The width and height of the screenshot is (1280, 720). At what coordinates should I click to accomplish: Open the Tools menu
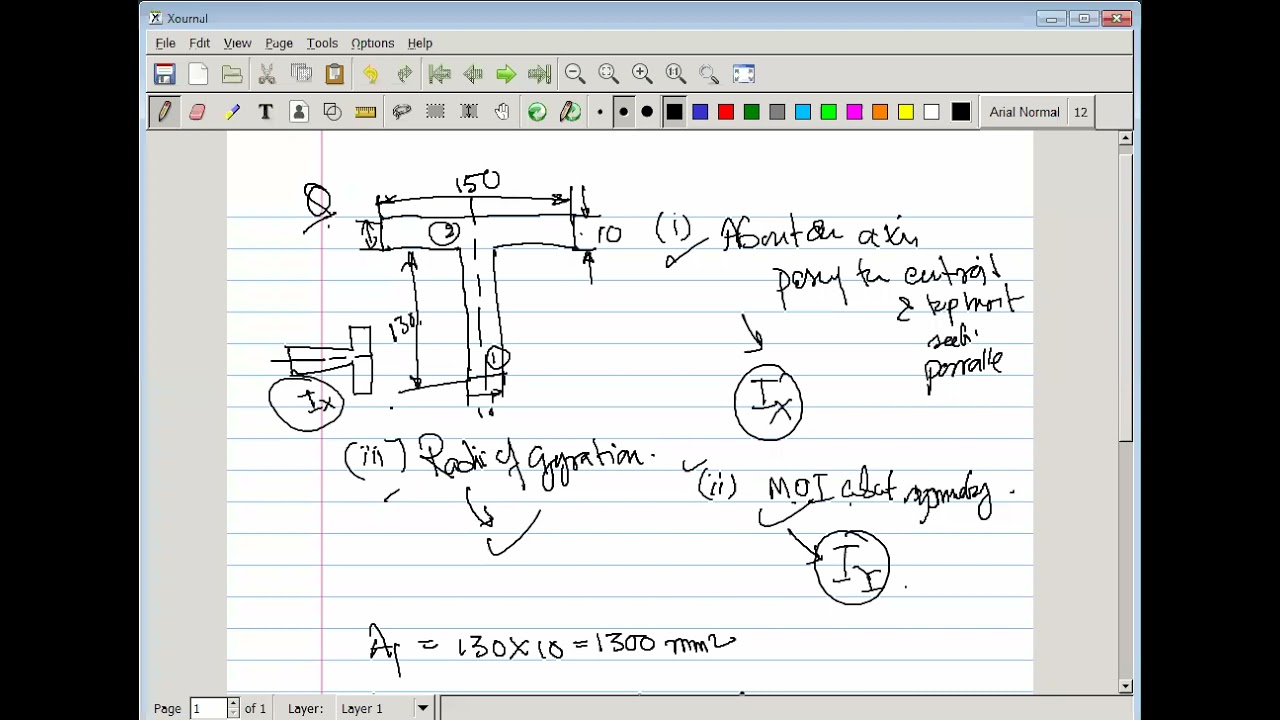[322, 43]
